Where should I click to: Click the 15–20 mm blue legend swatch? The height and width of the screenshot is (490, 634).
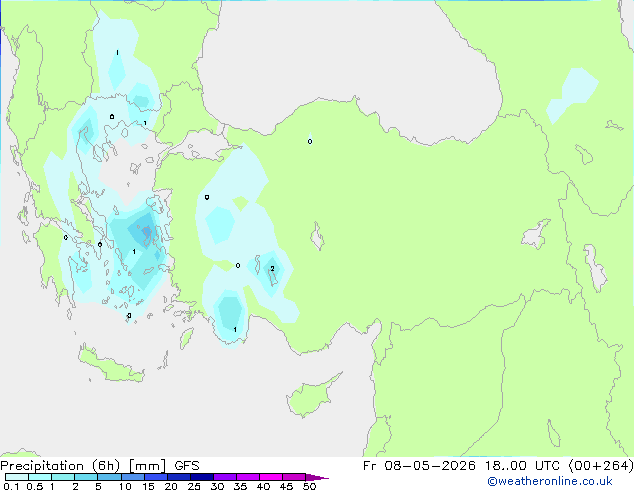(x=156, y=477)
